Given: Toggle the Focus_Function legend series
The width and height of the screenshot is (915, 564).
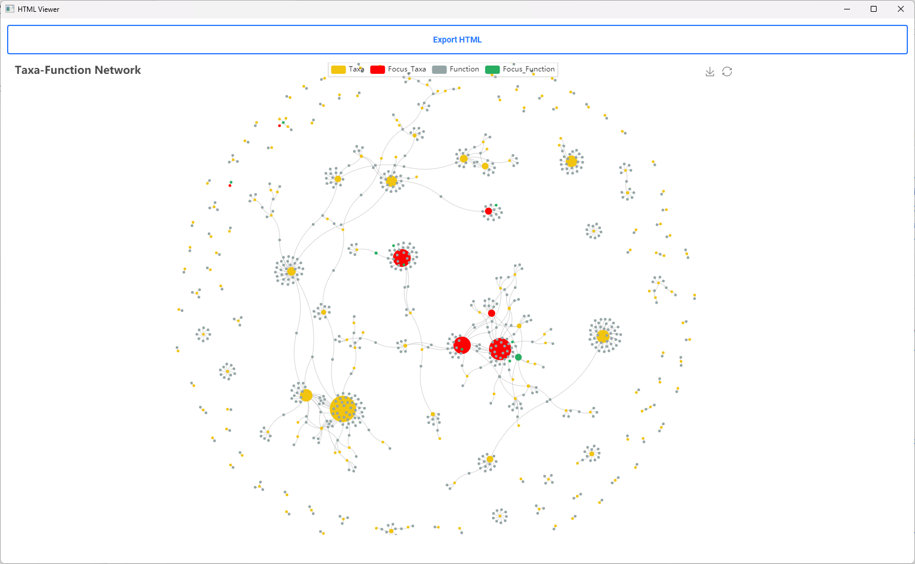Looking at the screenshot, I should [520, 69].
